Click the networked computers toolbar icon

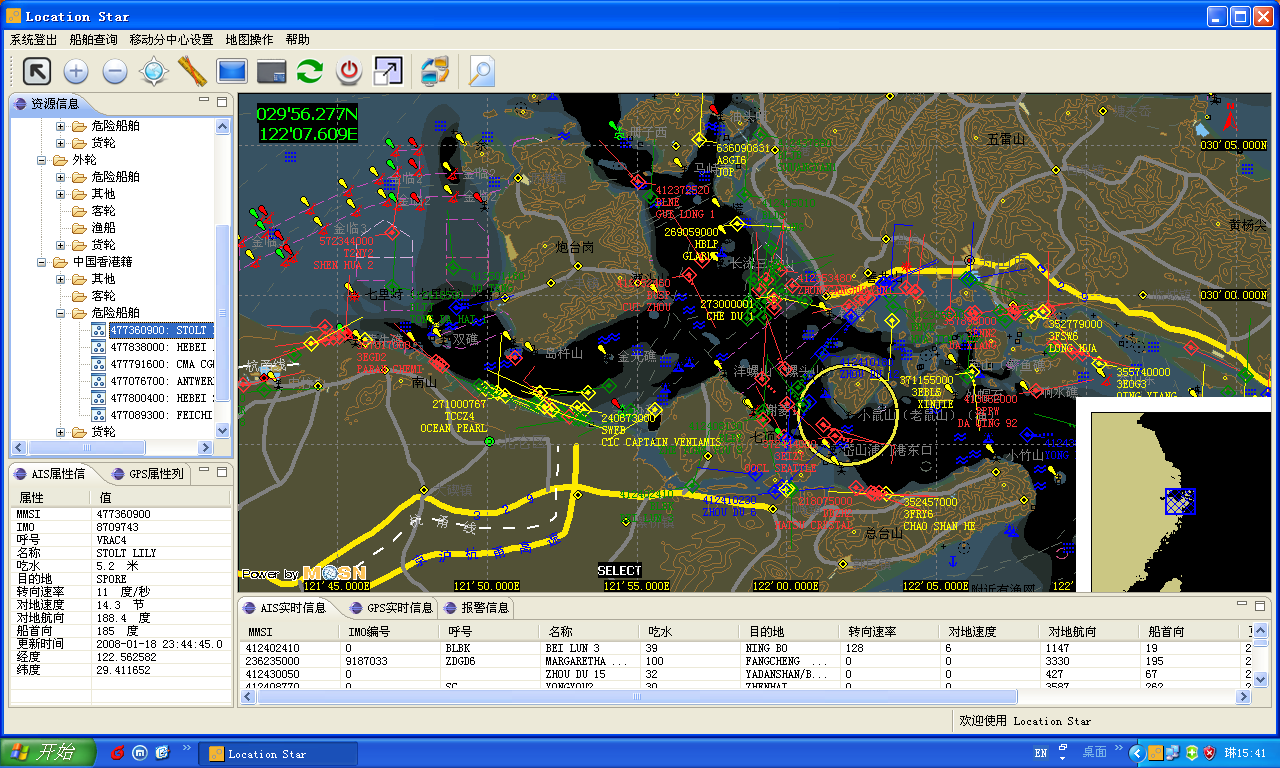(434, 71)
